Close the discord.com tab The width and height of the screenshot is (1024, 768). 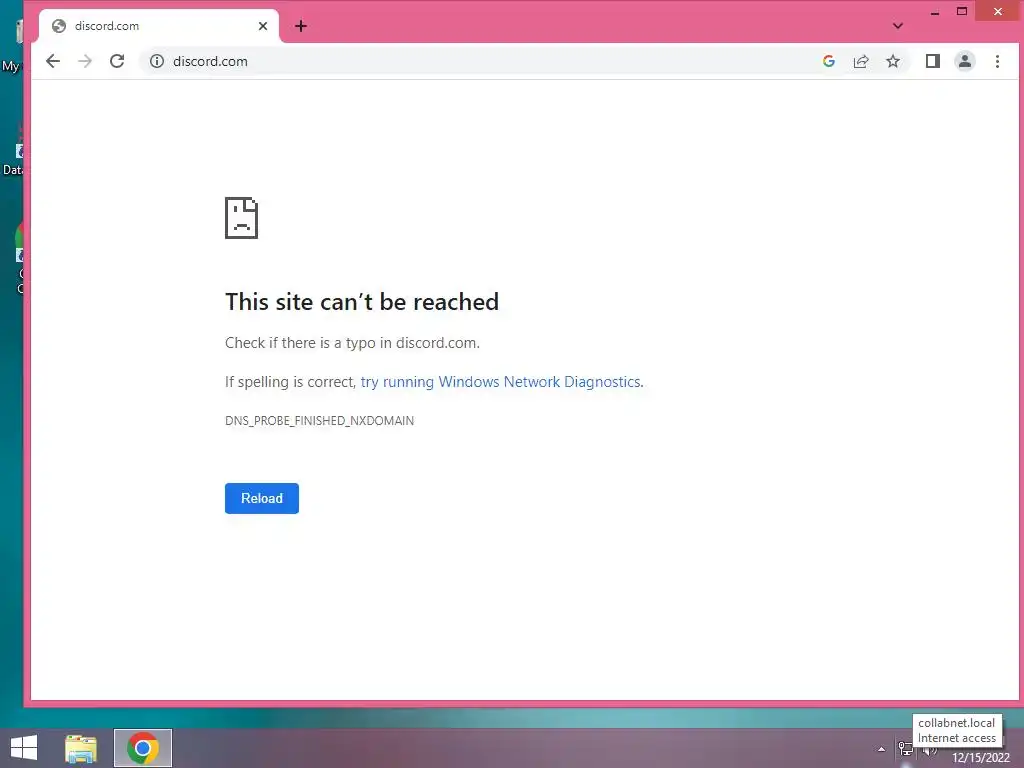(263, 26)
